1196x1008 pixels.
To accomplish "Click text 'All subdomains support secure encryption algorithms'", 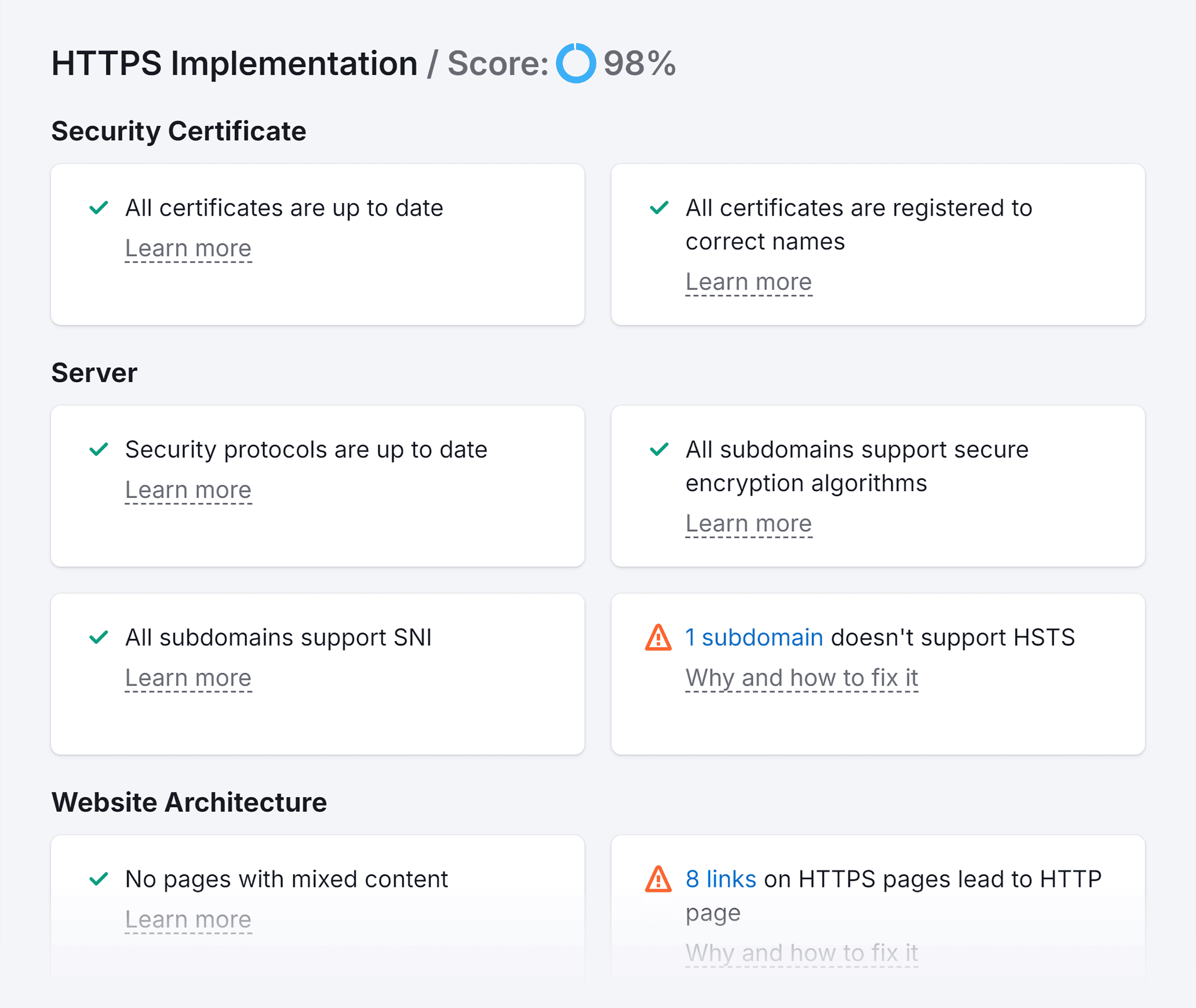I will [857, 466].
